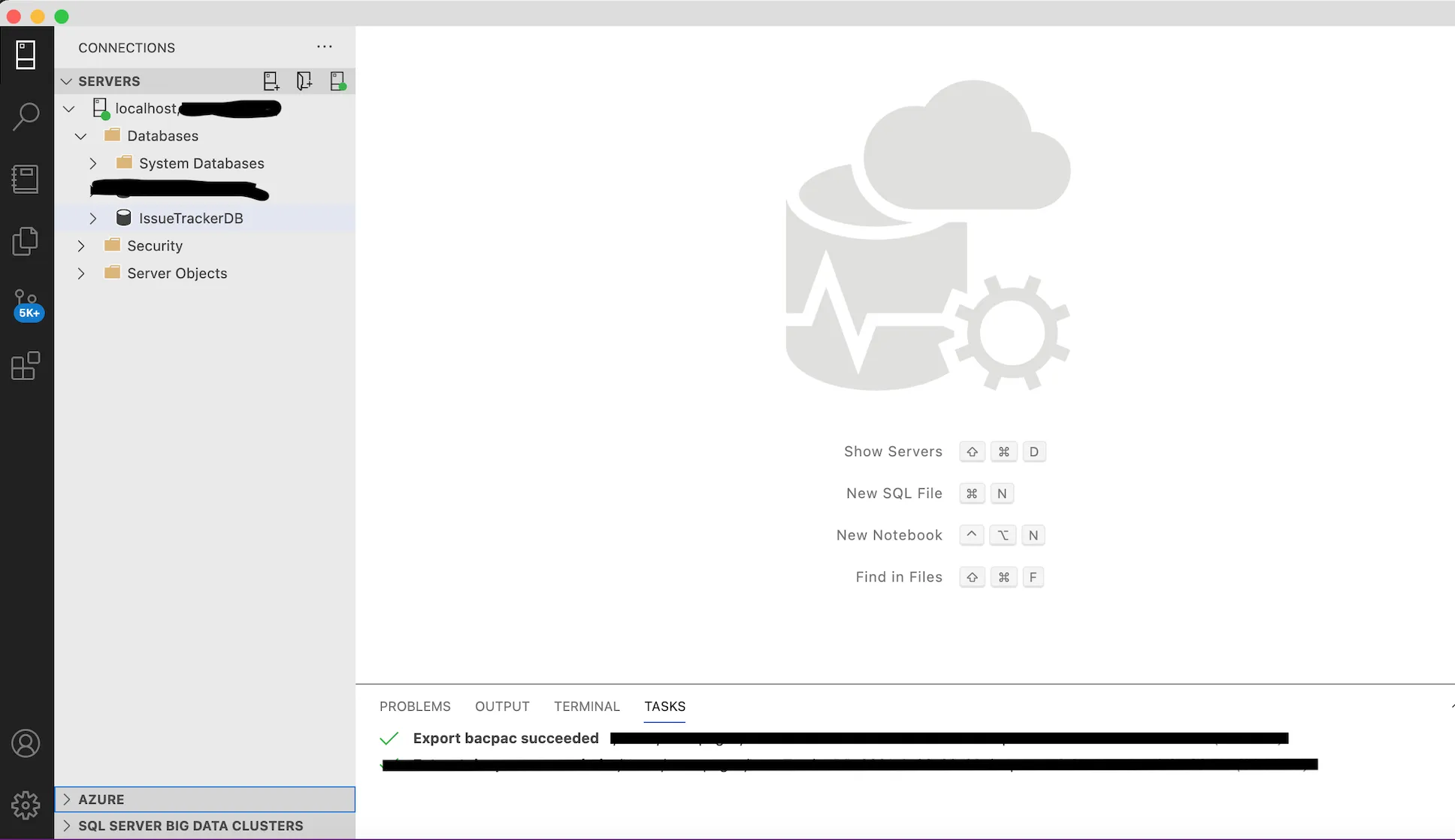Open the Explorer files icon

[26, 241]
